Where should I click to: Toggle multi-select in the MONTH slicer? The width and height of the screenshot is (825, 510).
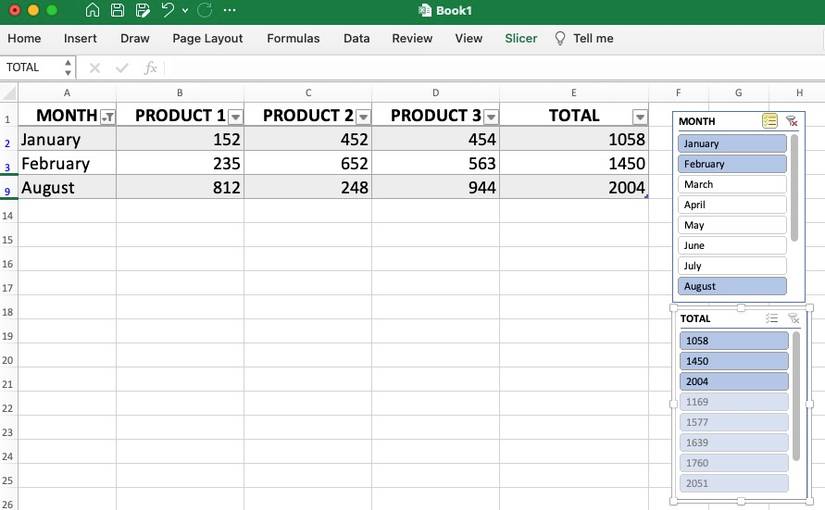[x=769, y=121]
